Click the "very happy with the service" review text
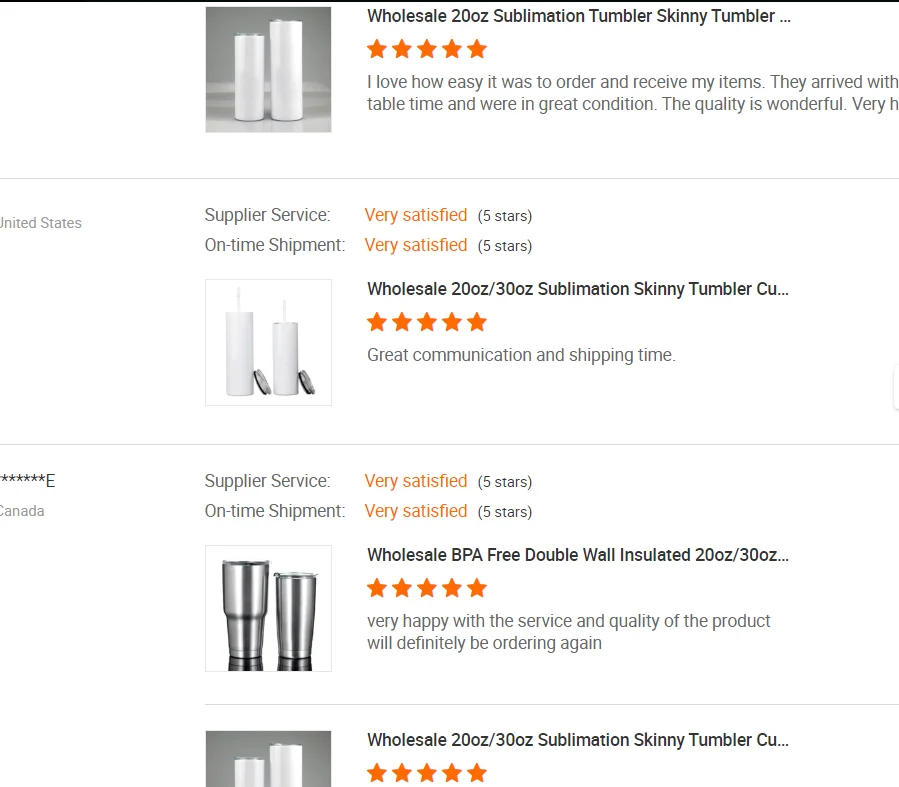Screen dimensions: 899x787 [568, 632]
